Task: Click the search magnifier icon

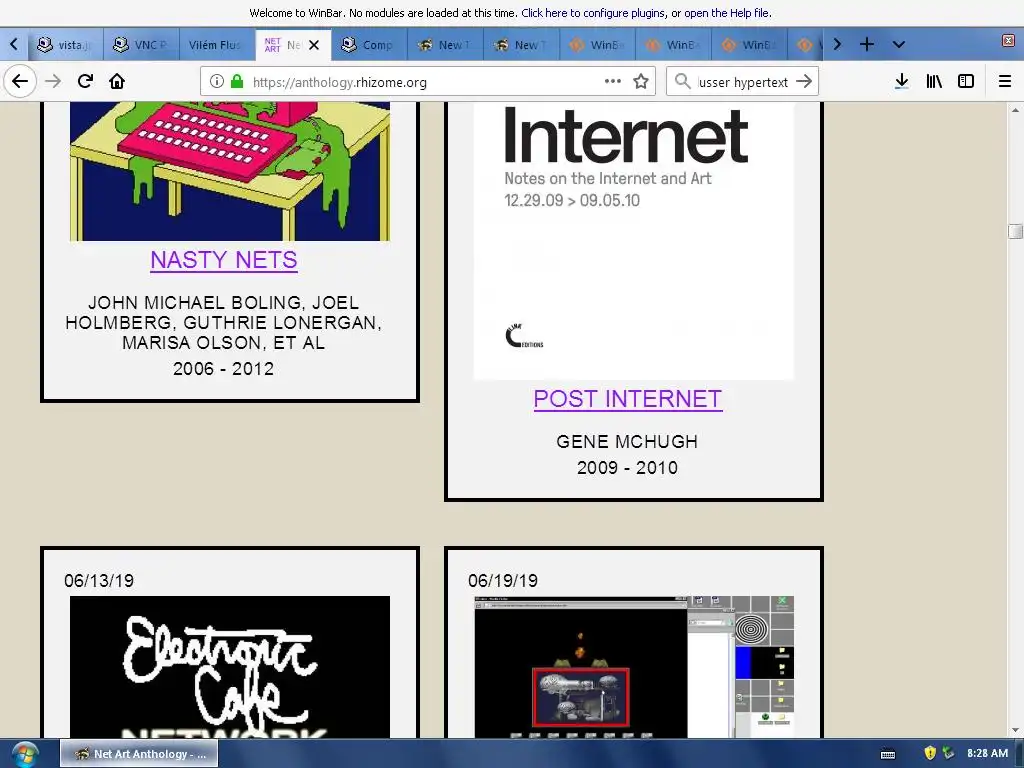Action: coord(682,81)
